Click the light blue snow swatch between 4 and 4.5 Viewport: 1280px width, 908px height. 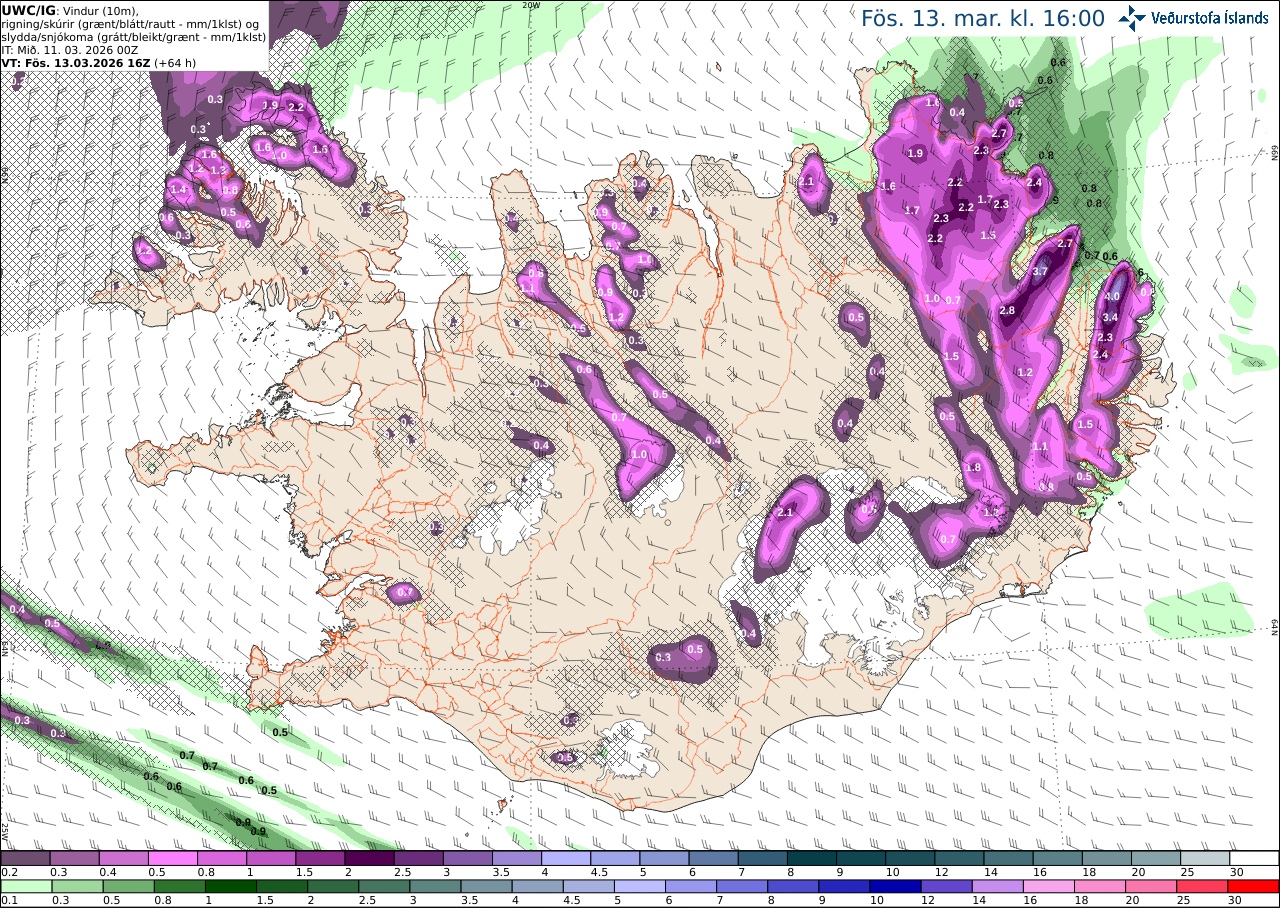pyautogui.click(x=566, y=858)
